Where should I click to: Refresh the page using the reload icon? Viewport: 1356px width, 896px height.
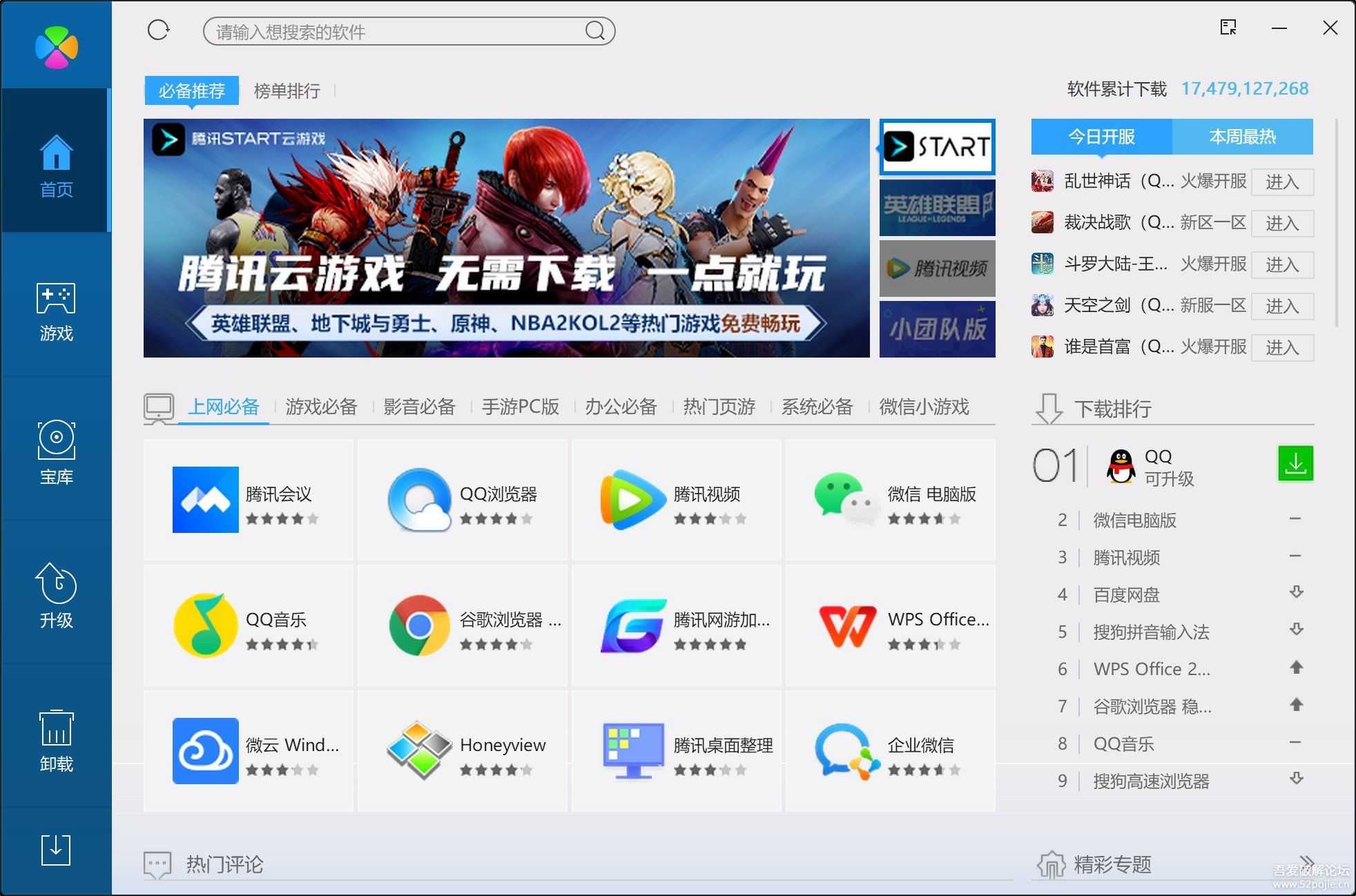coord(158,30)
